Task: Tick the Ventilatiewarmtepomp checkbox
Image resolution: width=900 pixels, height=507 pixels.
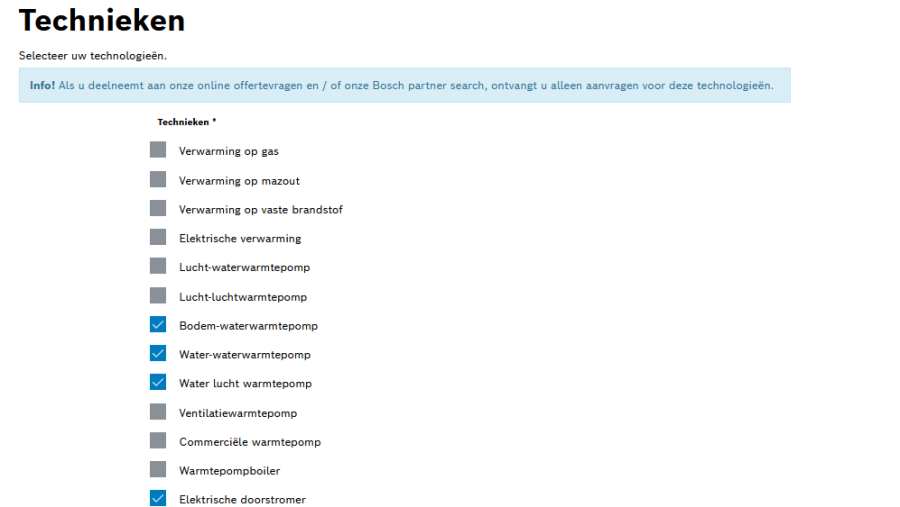Action: click(x=158, y=412)
